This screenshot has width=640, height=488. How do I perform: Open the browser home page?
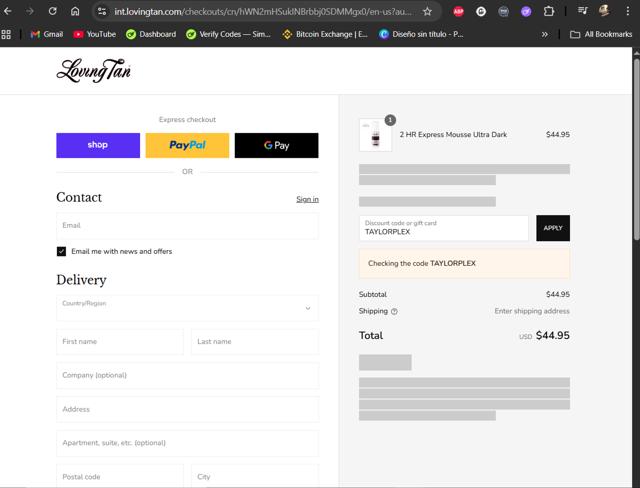[75, 11]
